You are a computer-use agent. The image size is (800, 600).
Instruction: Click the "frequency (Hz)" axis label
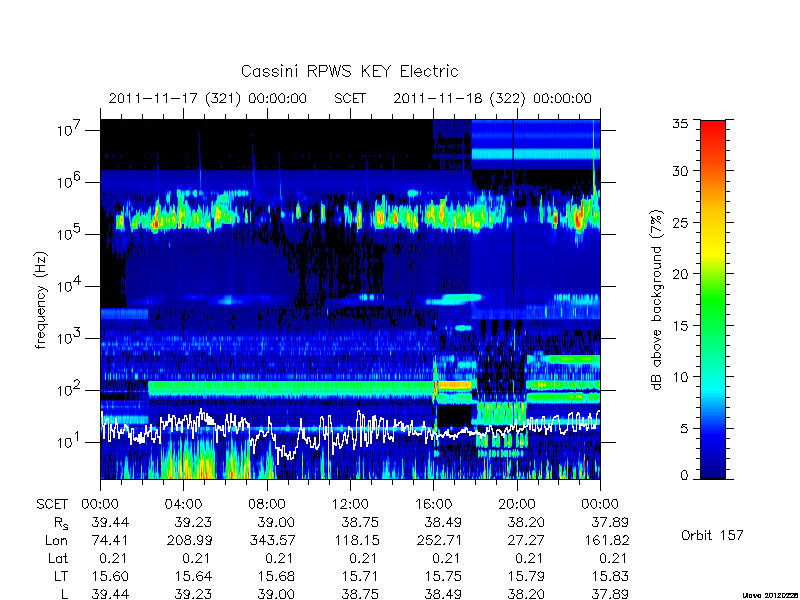[41, 300]
